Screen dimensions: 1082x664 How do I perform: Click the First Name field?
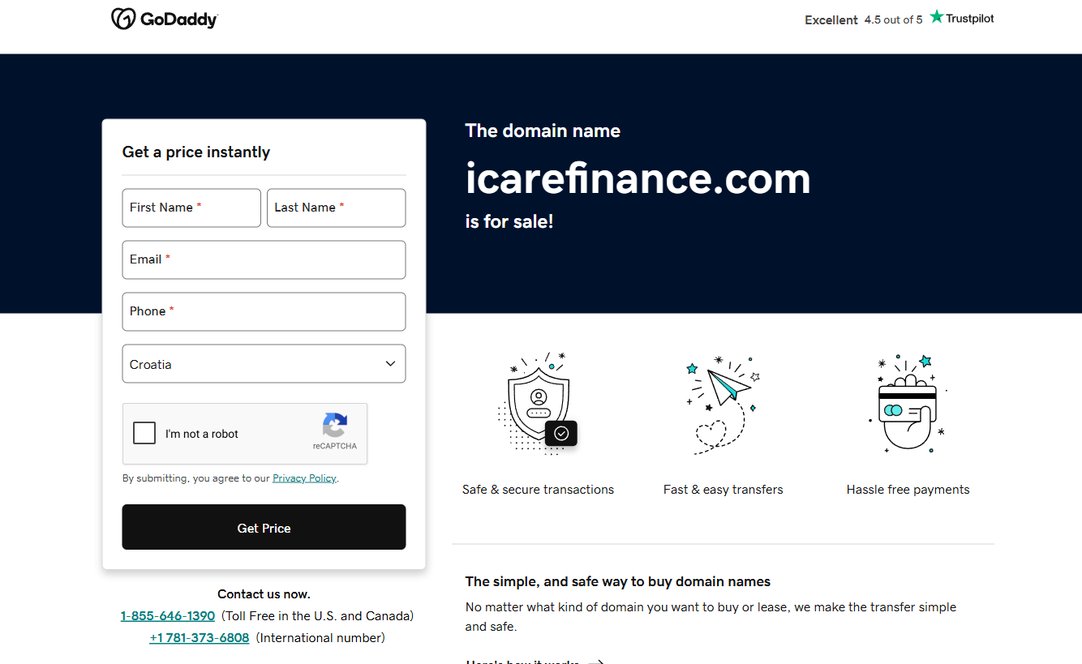(x=191, y=208)
